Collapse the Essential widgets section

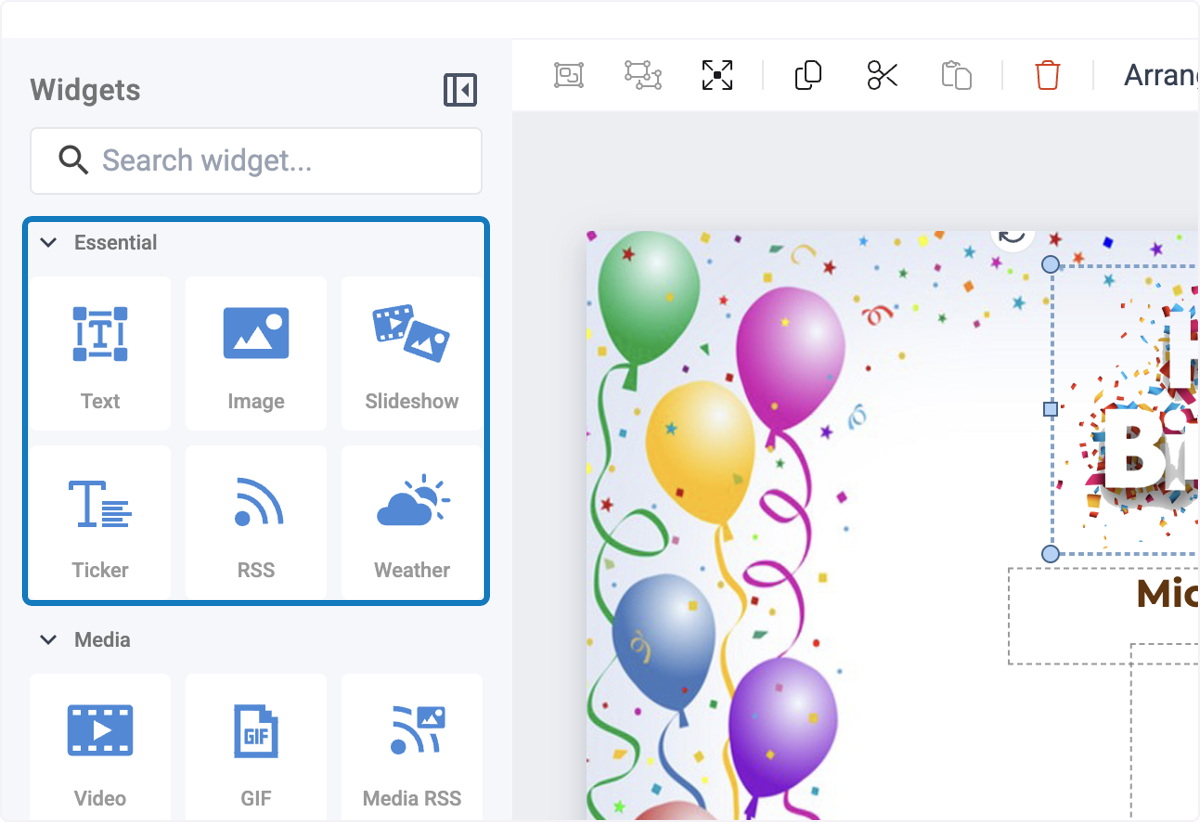(48, 242)
